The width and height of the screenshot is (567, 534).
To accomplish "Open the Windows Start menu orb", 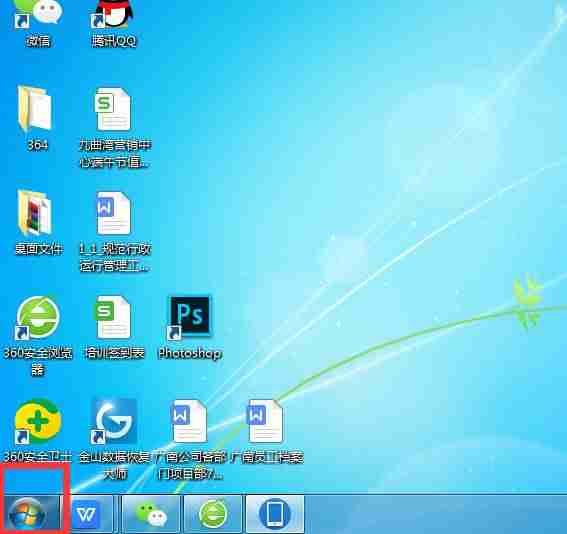I will (27, 514).
